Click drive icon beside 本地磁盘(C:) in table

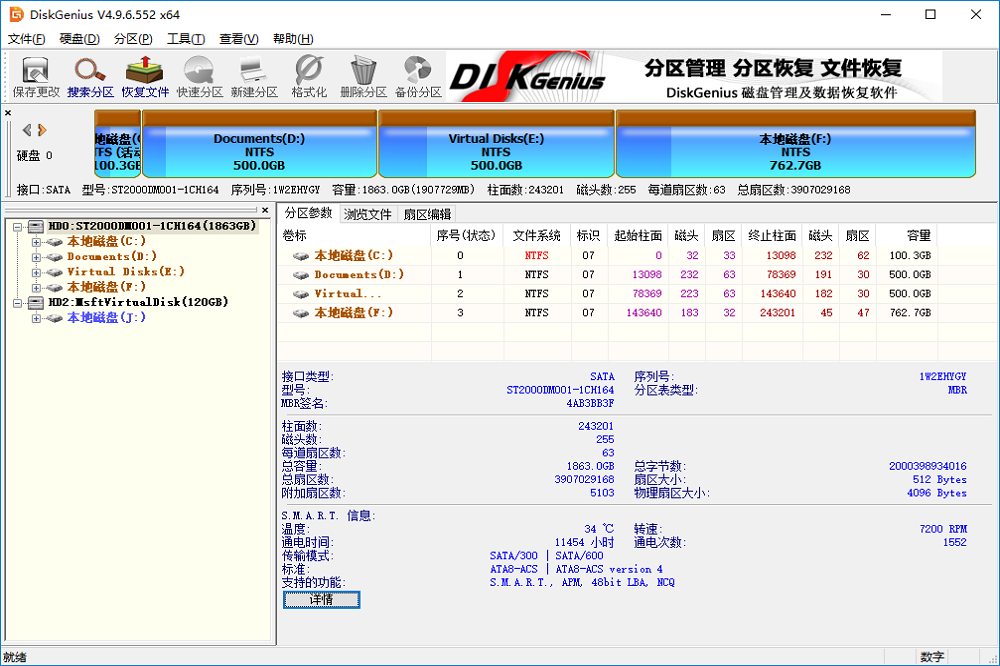300,256
